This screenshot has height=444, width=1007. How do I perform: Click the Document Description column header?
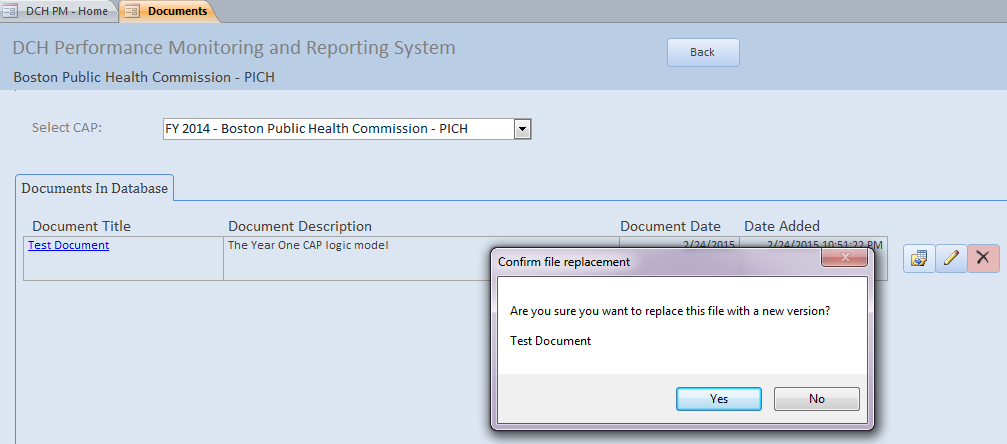tap(299, 226)
